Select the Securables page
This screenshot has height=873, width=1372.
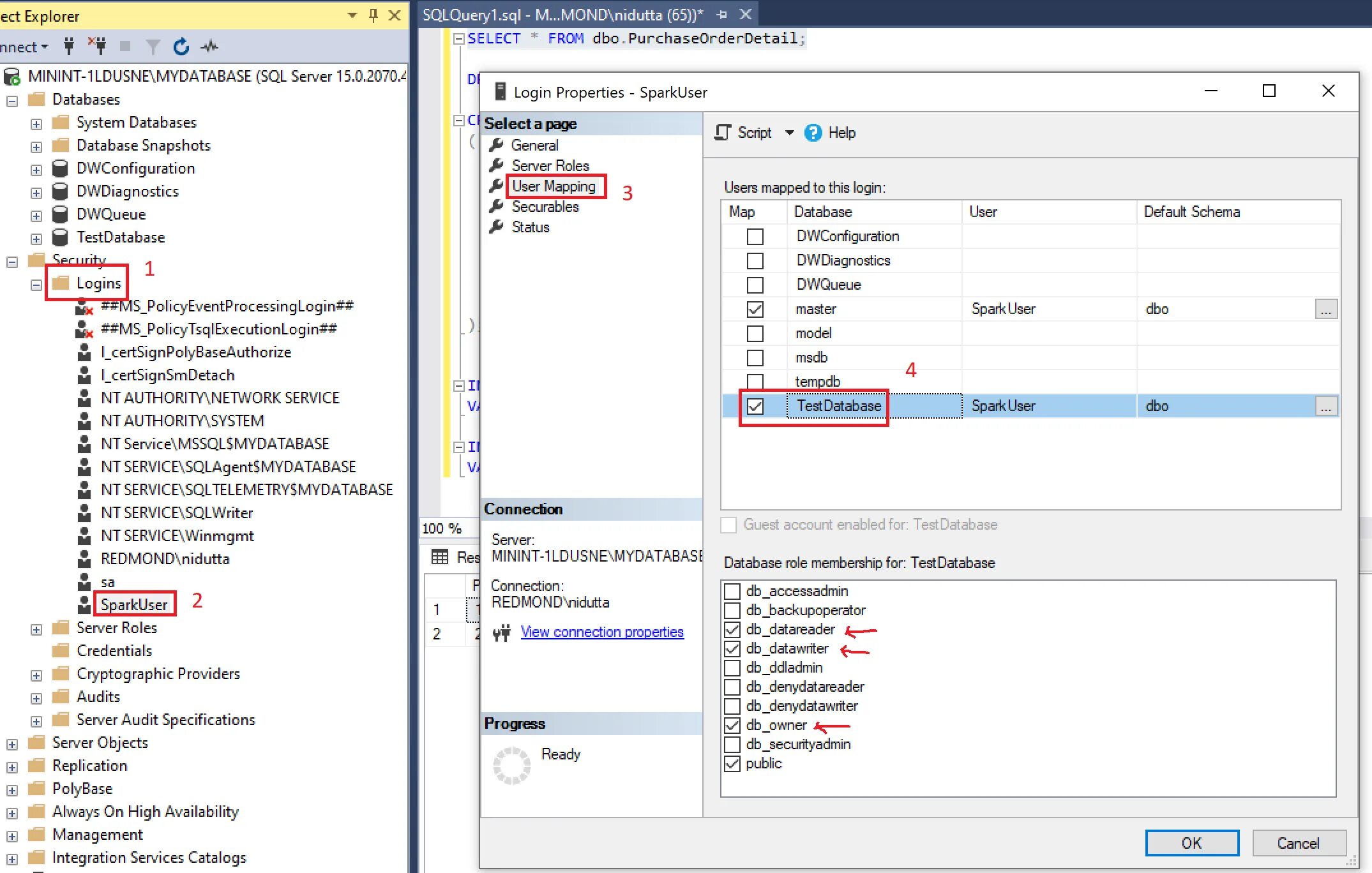(545, 207)
